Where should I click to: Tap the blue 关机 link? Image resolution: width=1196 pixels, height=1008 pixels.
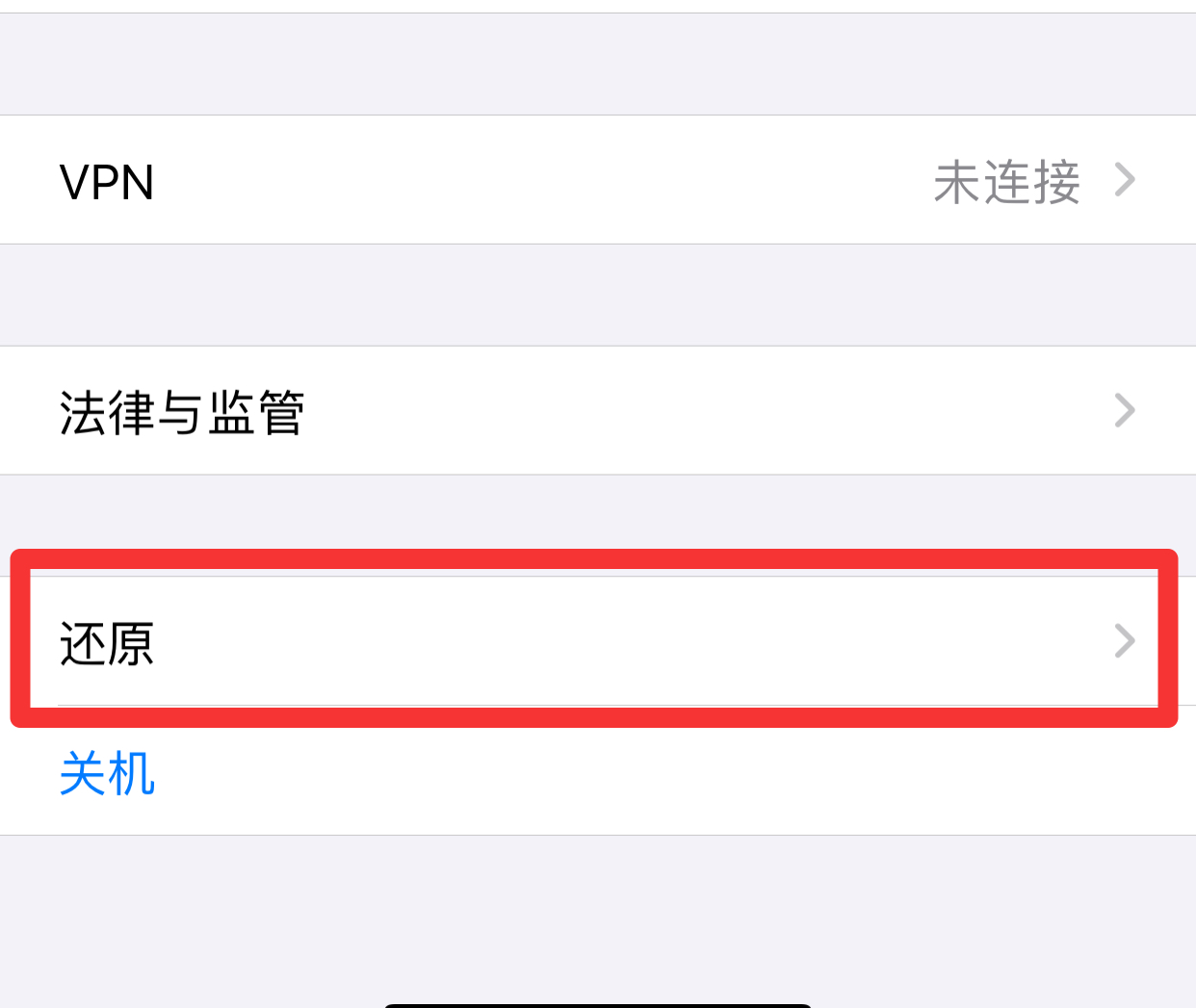coord(107,773)
